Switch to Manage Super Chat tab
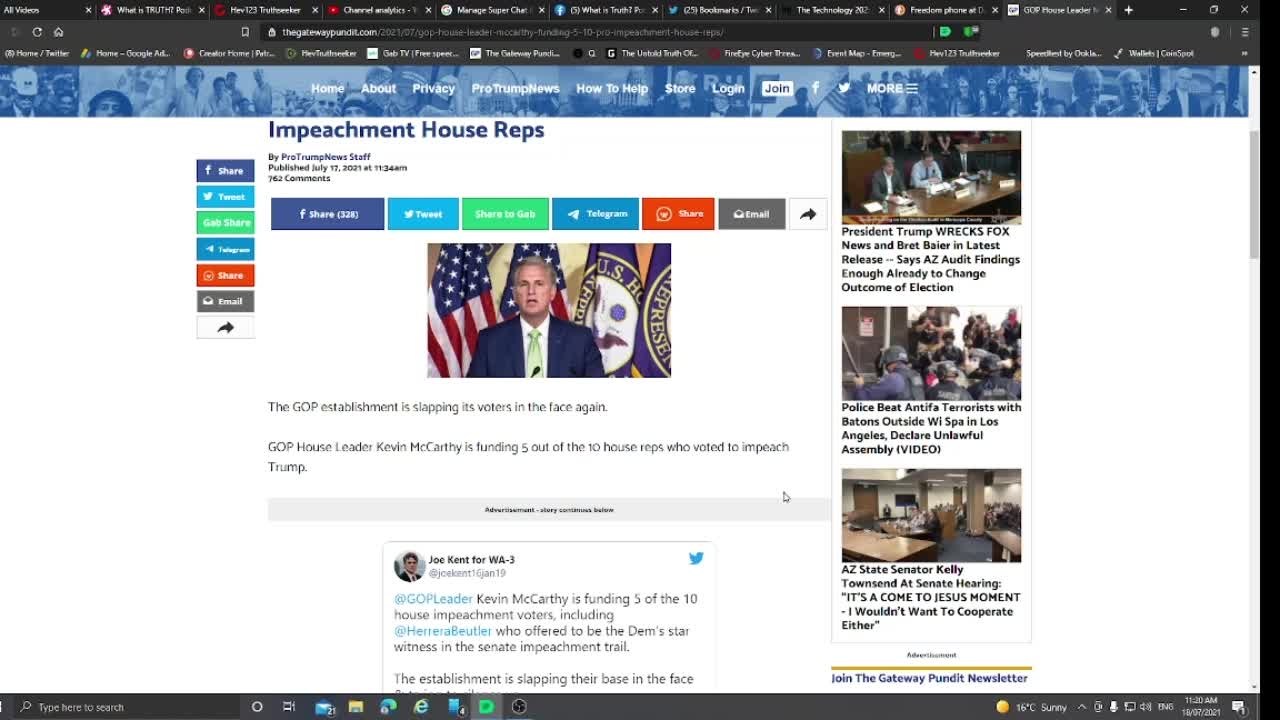This screenshot has width=1280, height=720. coord(492,10)
